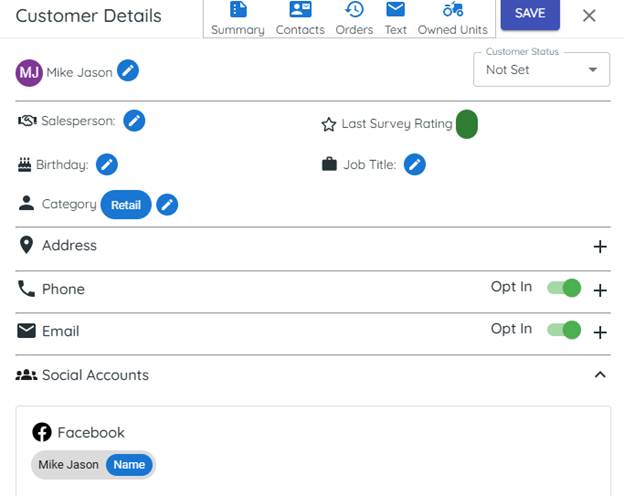
Task: Open the Summary tab
Action: point(238,18)
